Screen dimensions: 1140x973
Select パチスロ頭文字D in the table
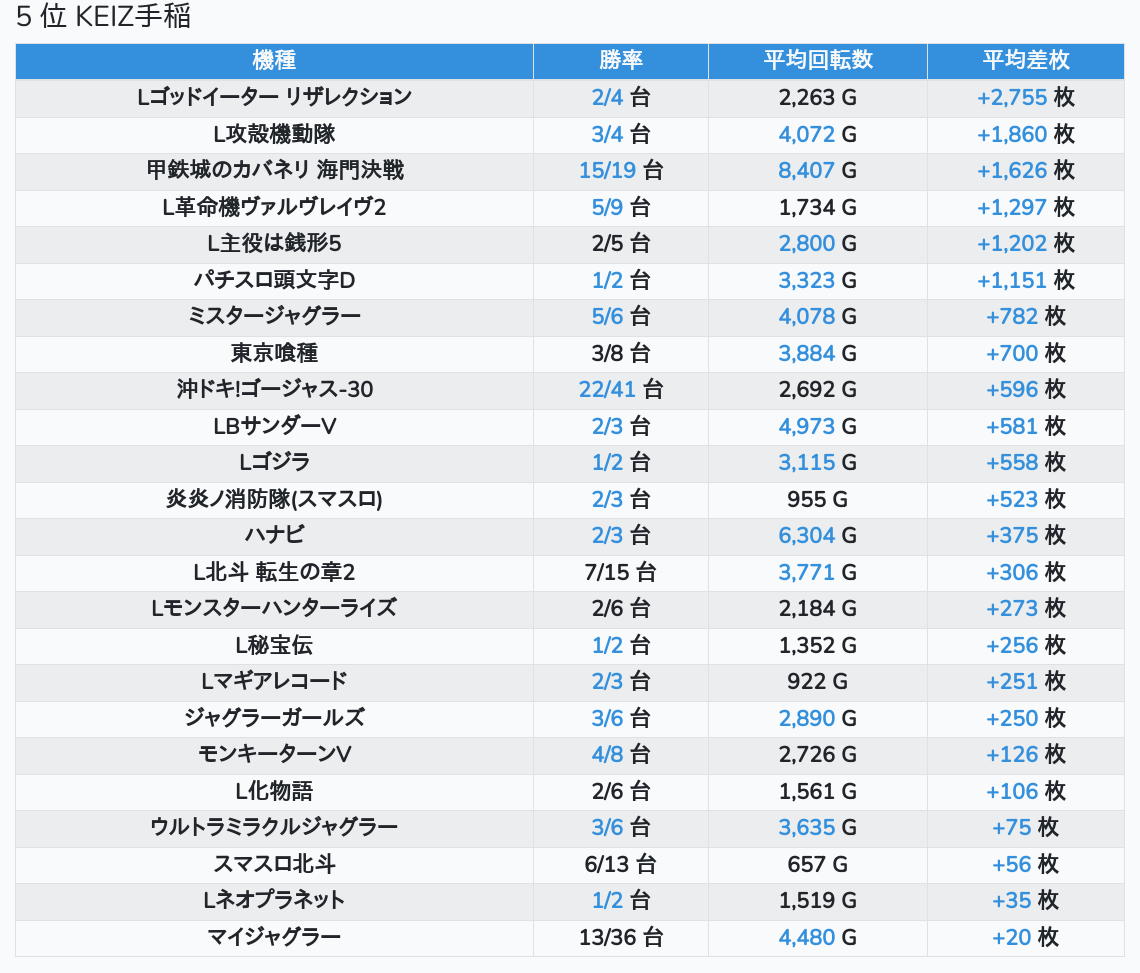click(274, 280)
